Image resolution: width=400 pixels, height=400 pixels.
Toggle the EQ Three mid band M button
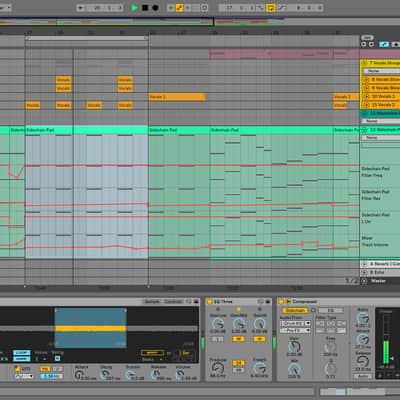coord(238,339)
